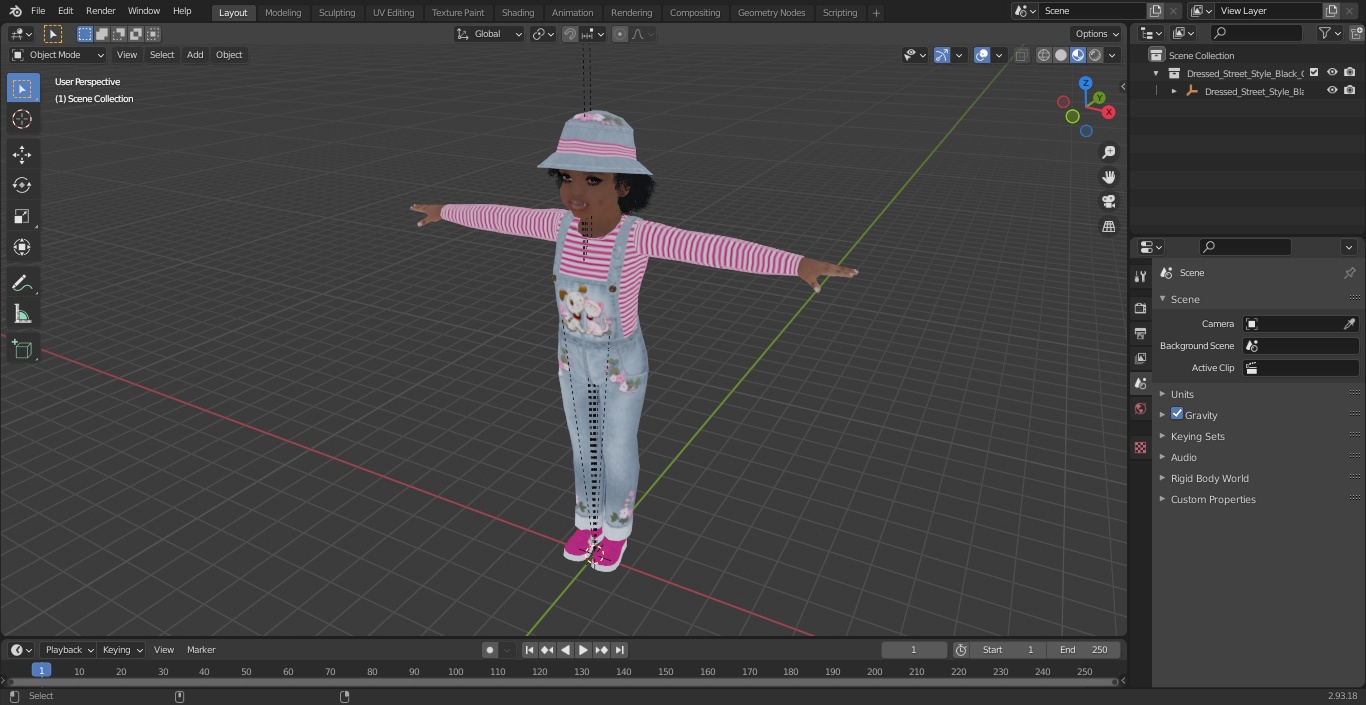Viewport: 1366px width, 705px height.
Task: Hide the Dressed_Street_Style_Bla armature object
Action: (1332, 91)
